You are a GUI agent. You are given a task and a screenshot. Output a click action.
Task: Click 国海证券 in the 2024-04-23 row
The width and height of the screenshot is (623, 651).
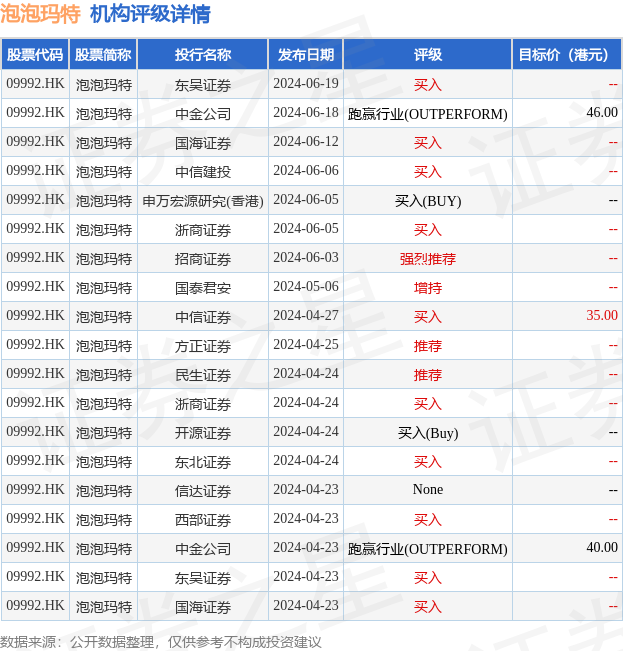(203, 607)
